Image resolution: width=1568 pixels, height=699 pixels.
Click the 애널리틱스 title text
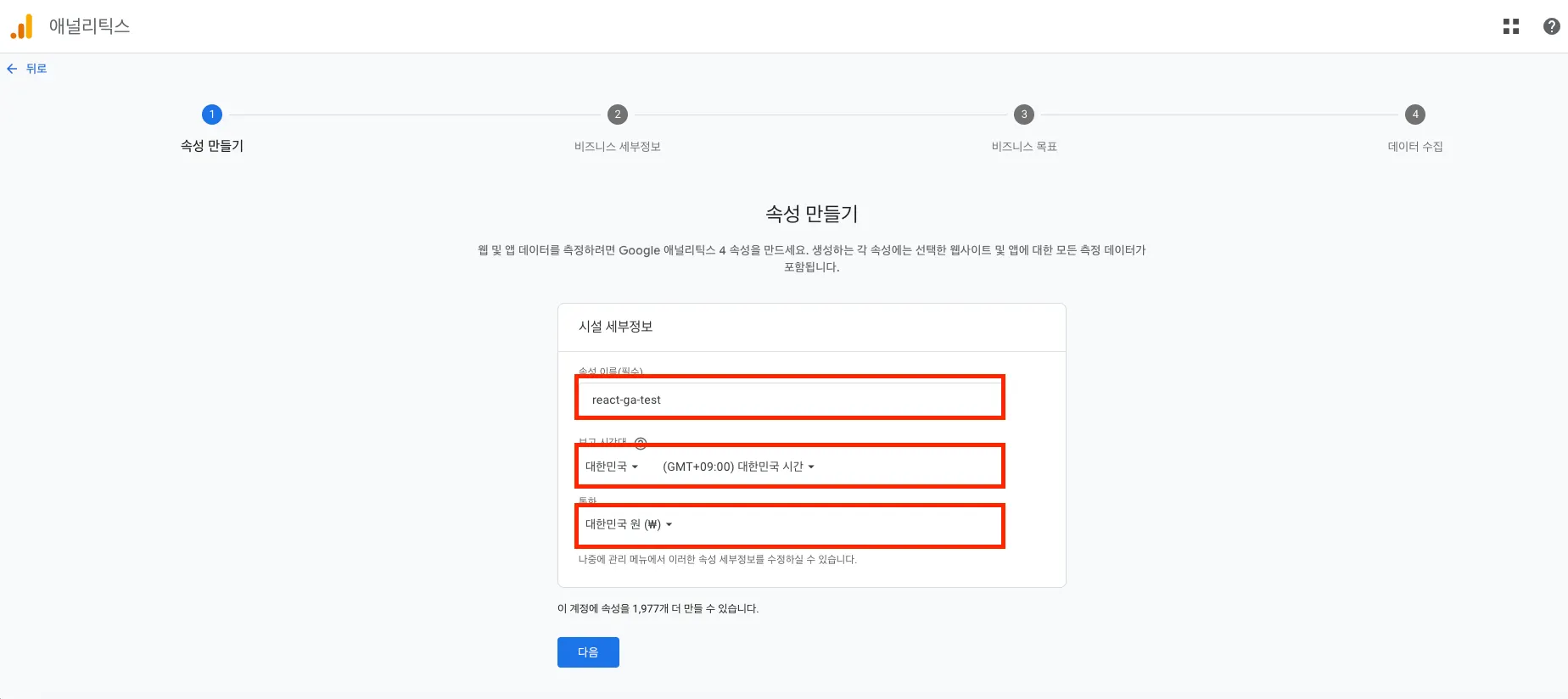[x=89, y=26]
